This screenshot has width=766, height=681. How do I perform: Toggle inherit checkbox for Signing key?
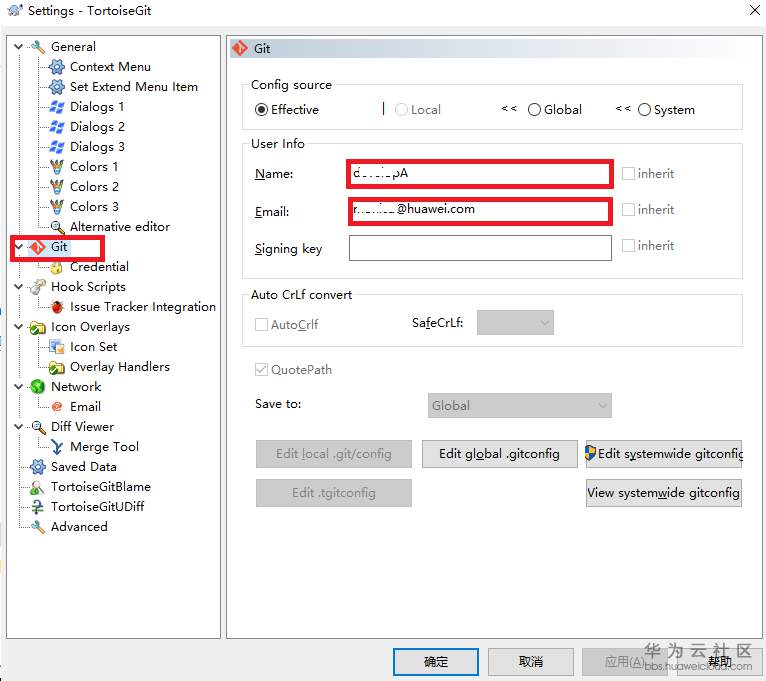pos(628,245)
